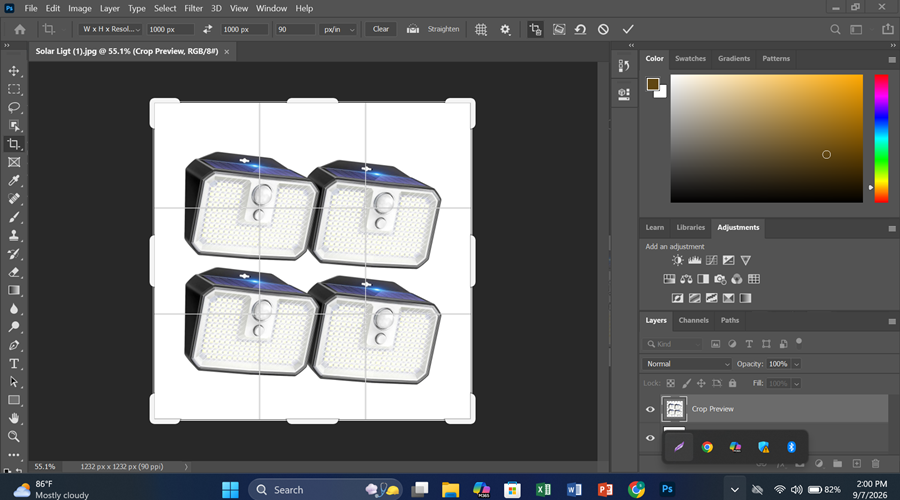Toggle the layer filter switch
The image size is (900, 500).
[799, 343]
